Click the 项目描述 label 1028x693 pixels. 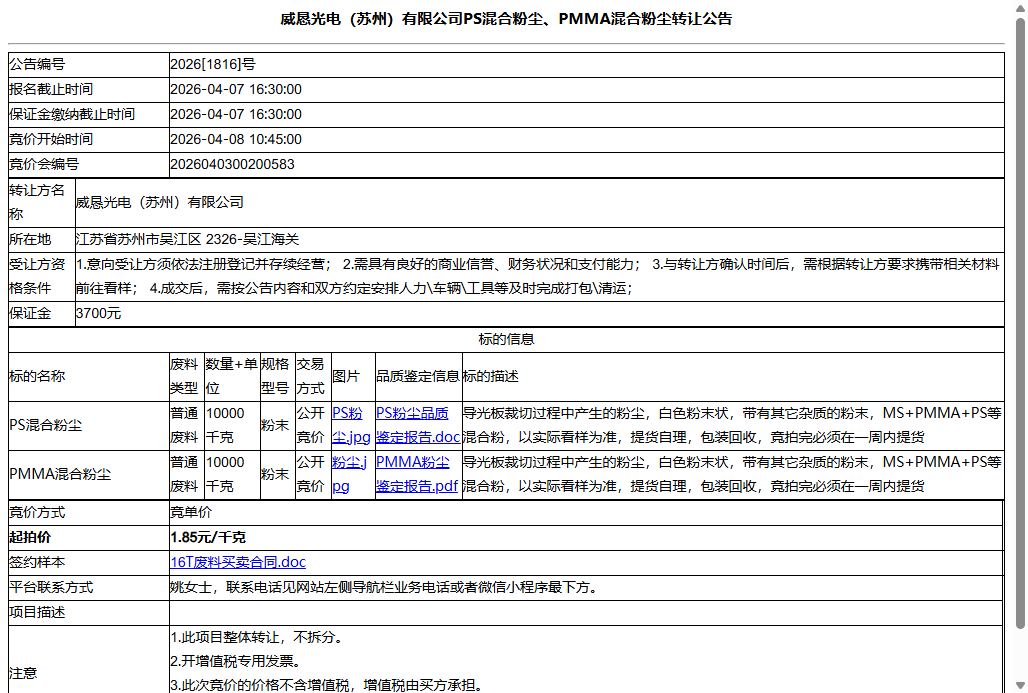[x=37, y=612]
